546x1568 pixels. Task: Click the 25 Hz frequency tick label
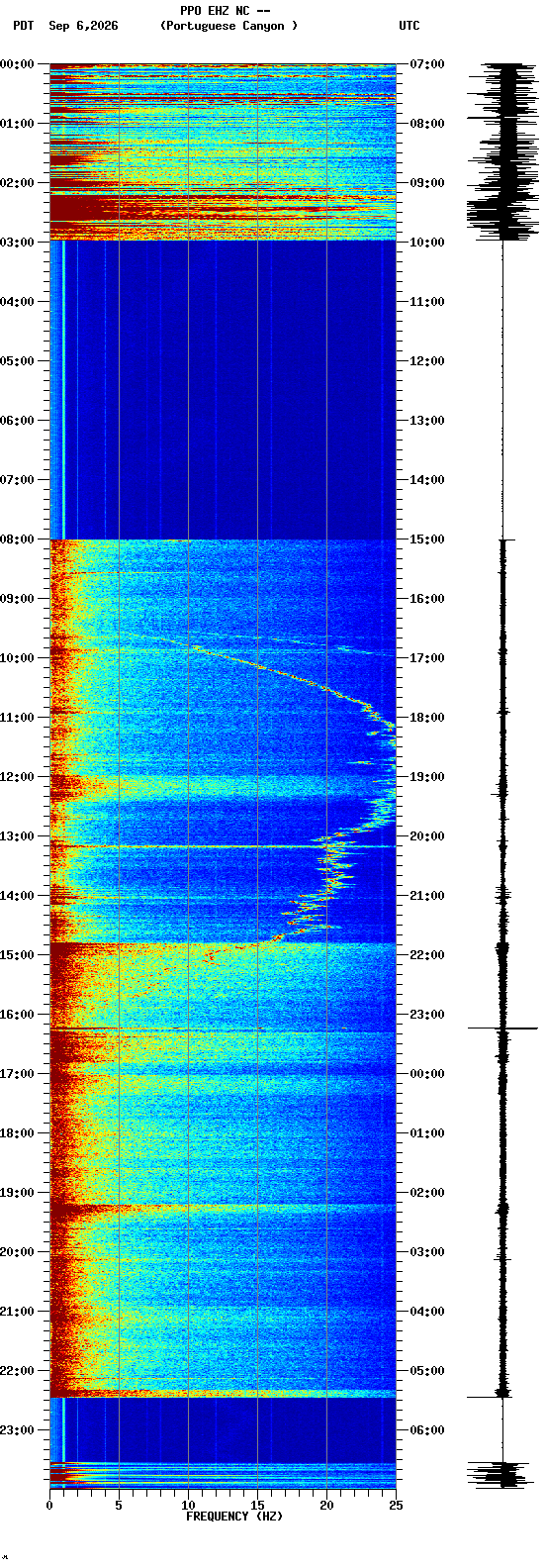pos(396,1506)
